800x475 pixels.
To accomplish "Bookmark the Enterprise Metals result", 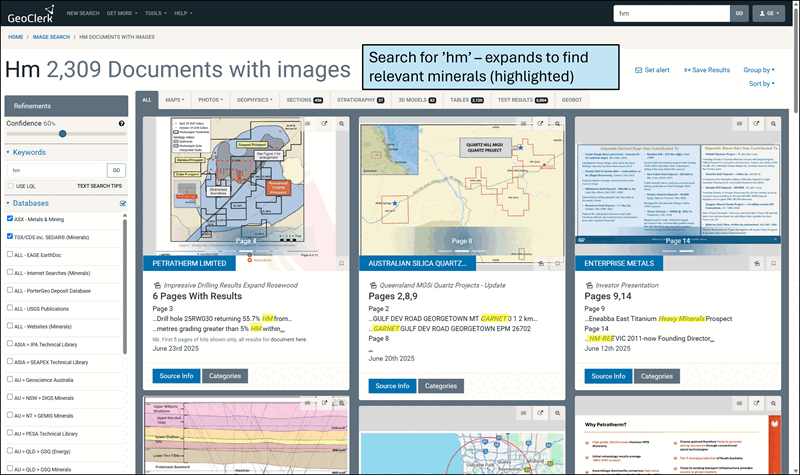I will (x=772, y=264).
